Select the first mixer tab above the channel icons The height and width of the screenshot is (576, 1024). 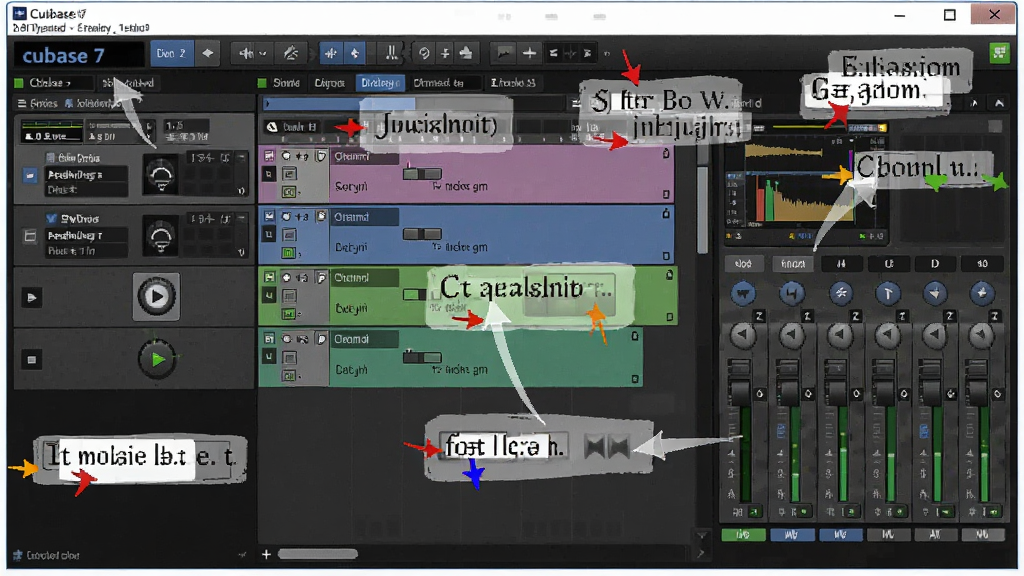743,264
